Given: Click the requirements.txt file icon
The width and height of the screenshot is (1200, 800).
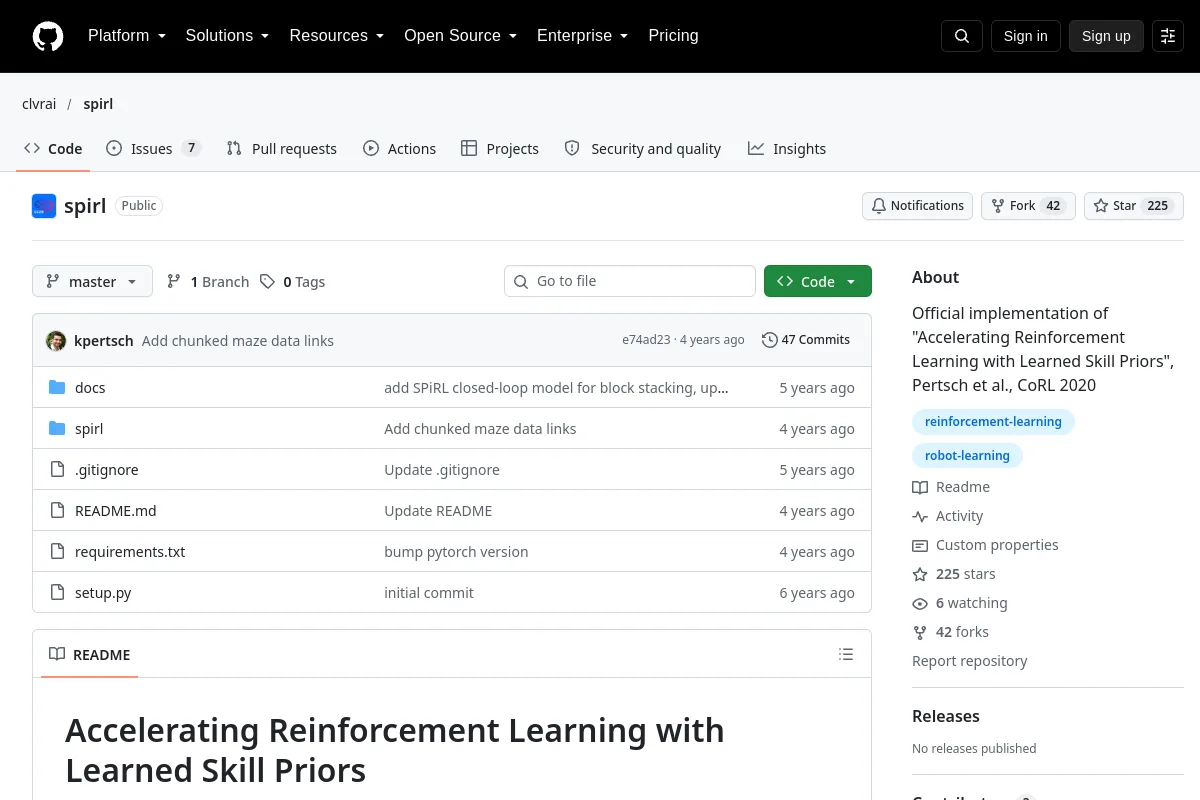Looking at the screenshot, I should point(57,552).
